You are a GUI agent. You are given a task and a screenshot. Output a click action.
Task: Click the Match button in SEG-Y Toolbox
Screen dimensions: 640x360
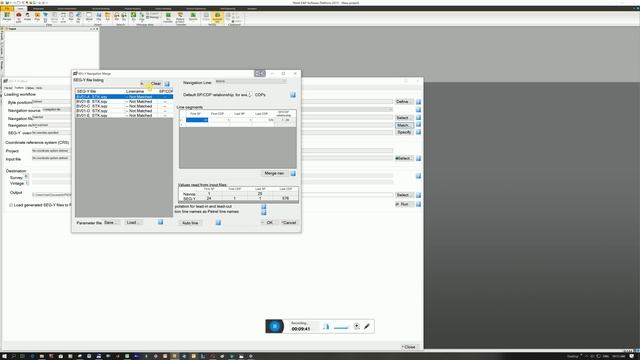[403, 125]
